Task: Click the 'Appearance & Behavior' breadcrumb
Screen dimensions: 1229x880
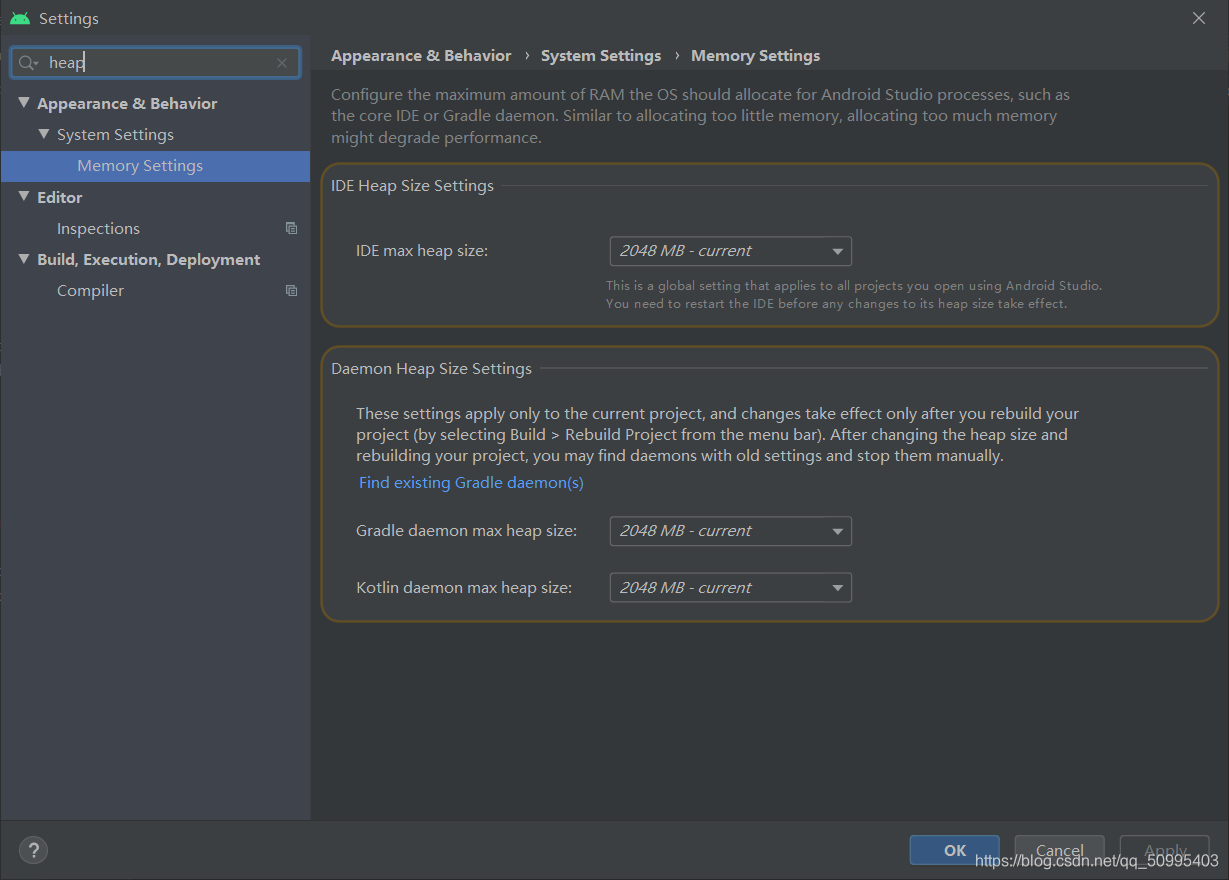Action: tap(421, 56)
